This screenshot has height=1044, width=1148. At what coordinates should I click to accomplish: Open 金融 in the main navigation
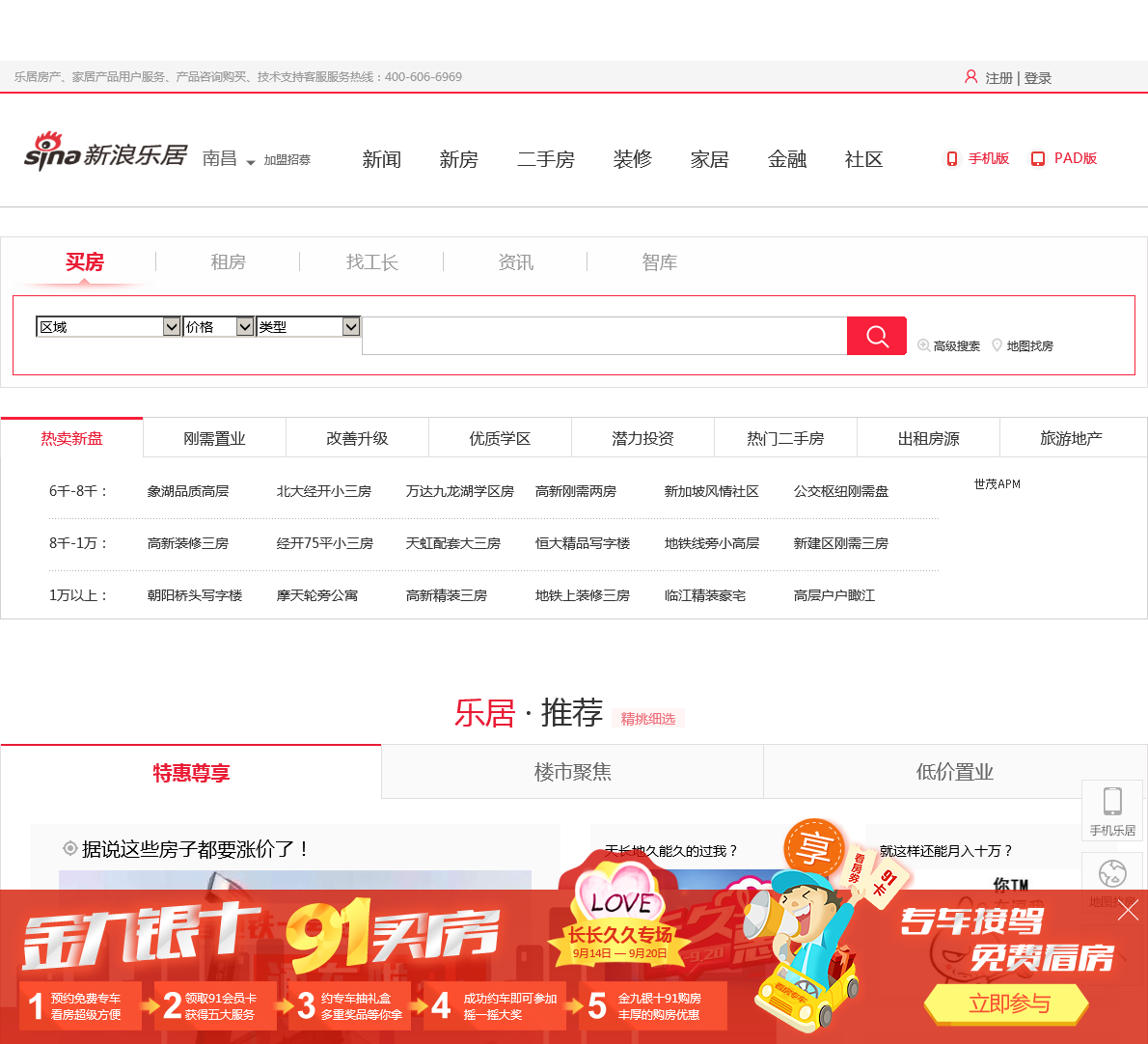(787, 159)
